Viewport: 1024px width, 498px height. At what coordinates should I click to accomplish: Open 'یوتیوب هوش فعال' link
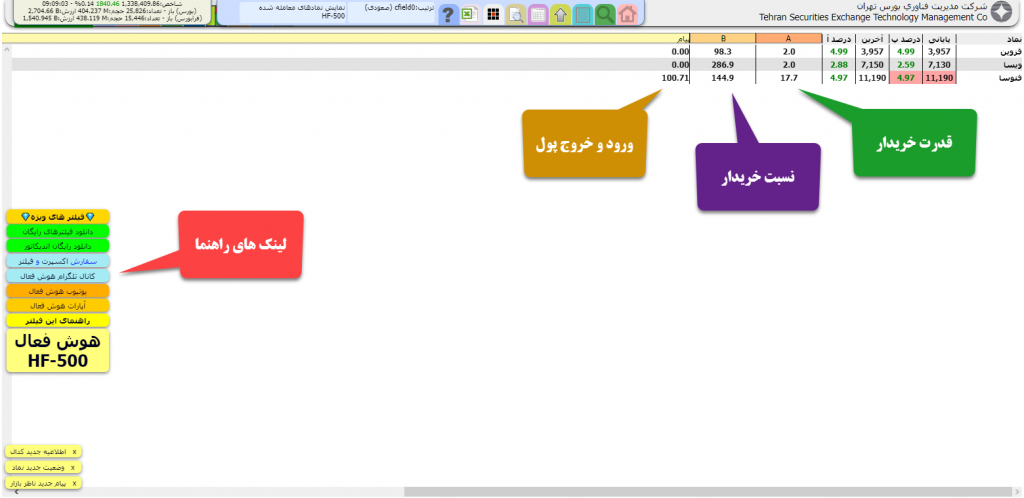click(58, 291)
